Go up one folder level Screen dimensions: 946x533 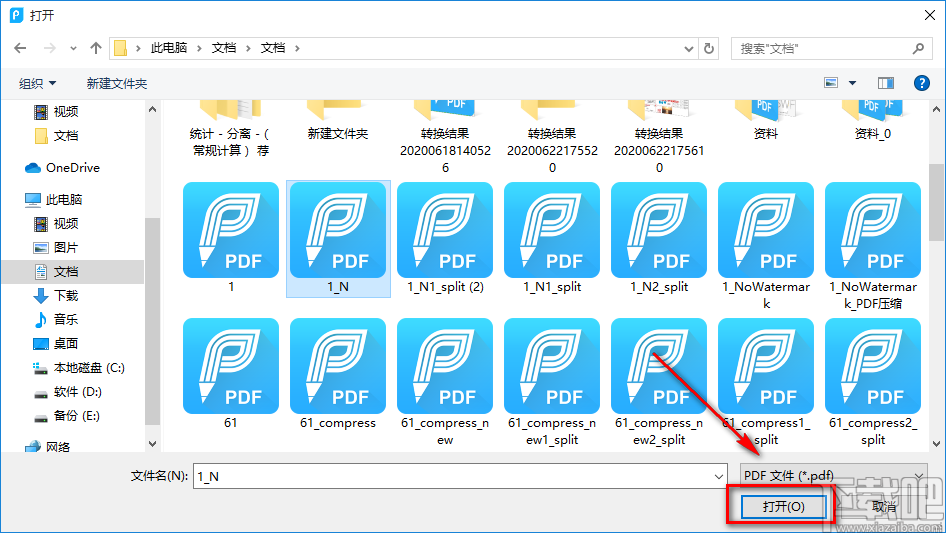tap(95, 48)
